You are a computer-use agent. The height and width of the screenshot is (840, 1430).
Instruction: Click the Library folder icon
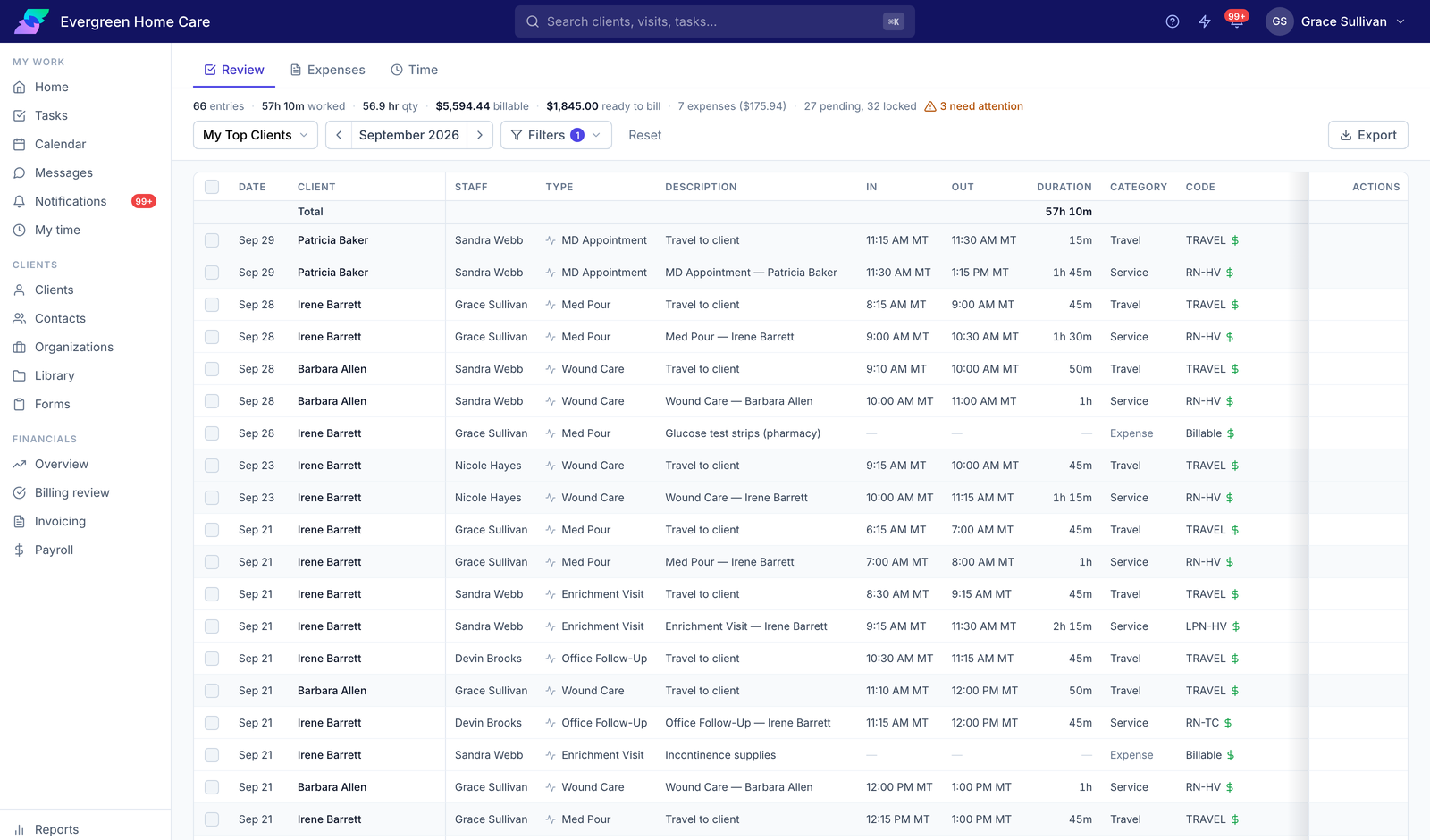20,375
